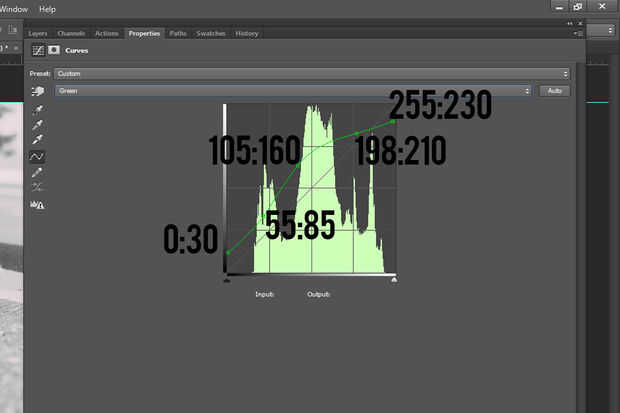620x413 pixels.
Task: Switch to the Layers tab
Action: tap(38, 34)
